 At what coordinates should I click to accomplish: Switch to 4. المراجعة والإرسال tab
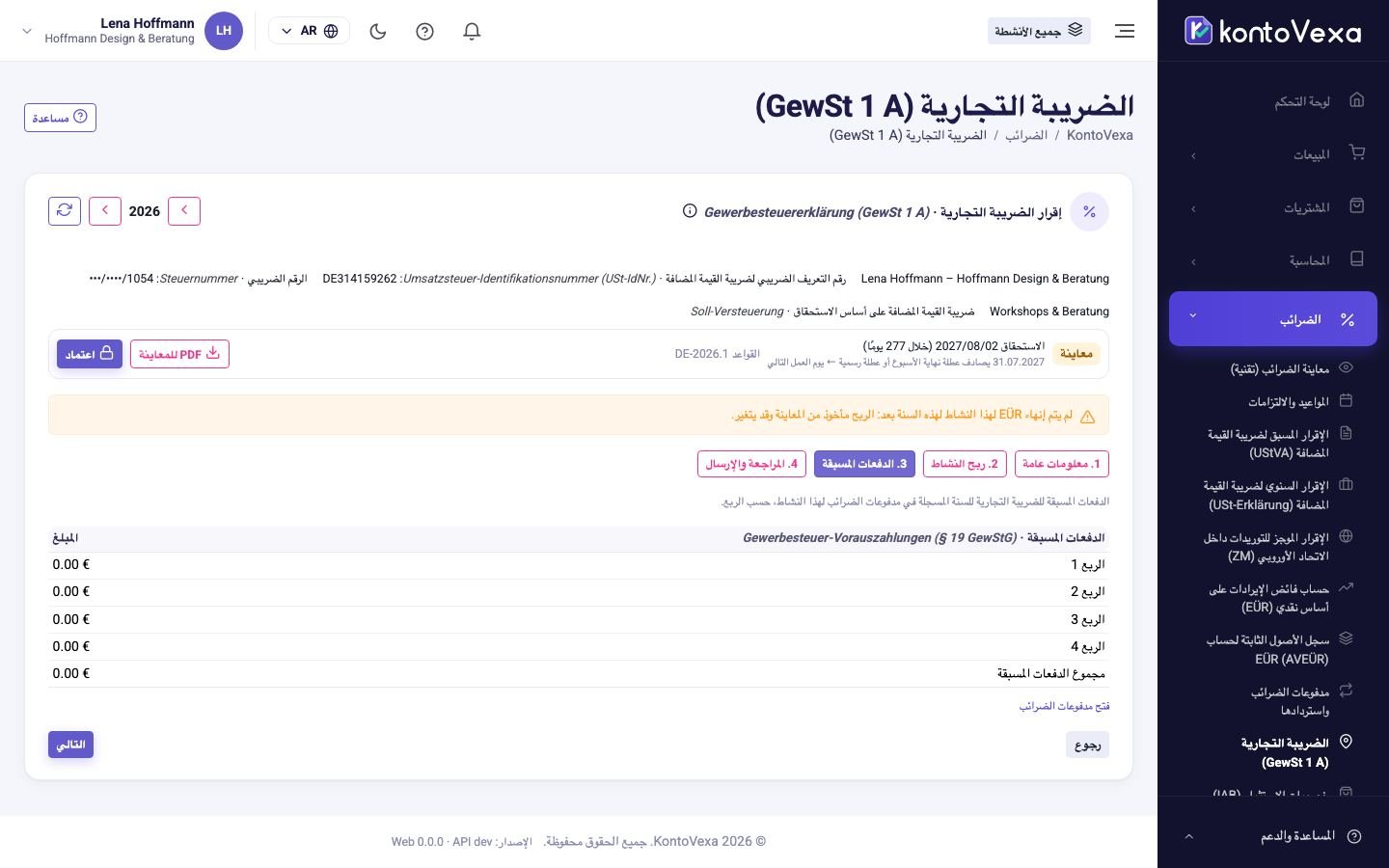point(751,464)
